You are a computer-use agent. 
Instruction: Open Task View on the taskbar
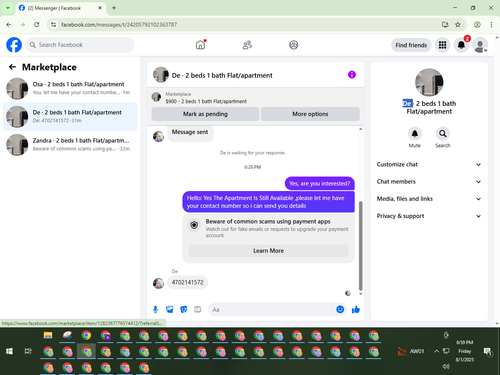click(28, 351)
